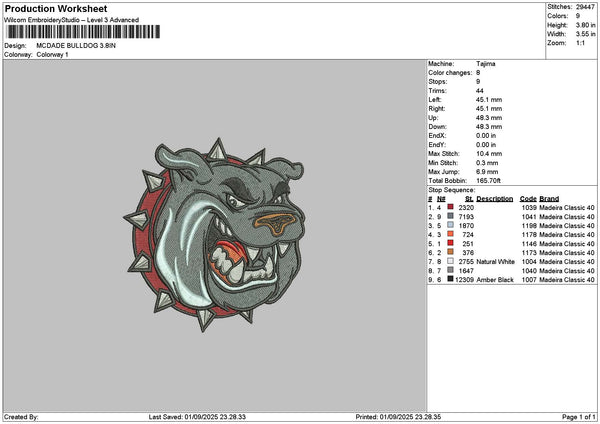Click 'Madeira Classic 40' in row 5

(x=567, y=243)
